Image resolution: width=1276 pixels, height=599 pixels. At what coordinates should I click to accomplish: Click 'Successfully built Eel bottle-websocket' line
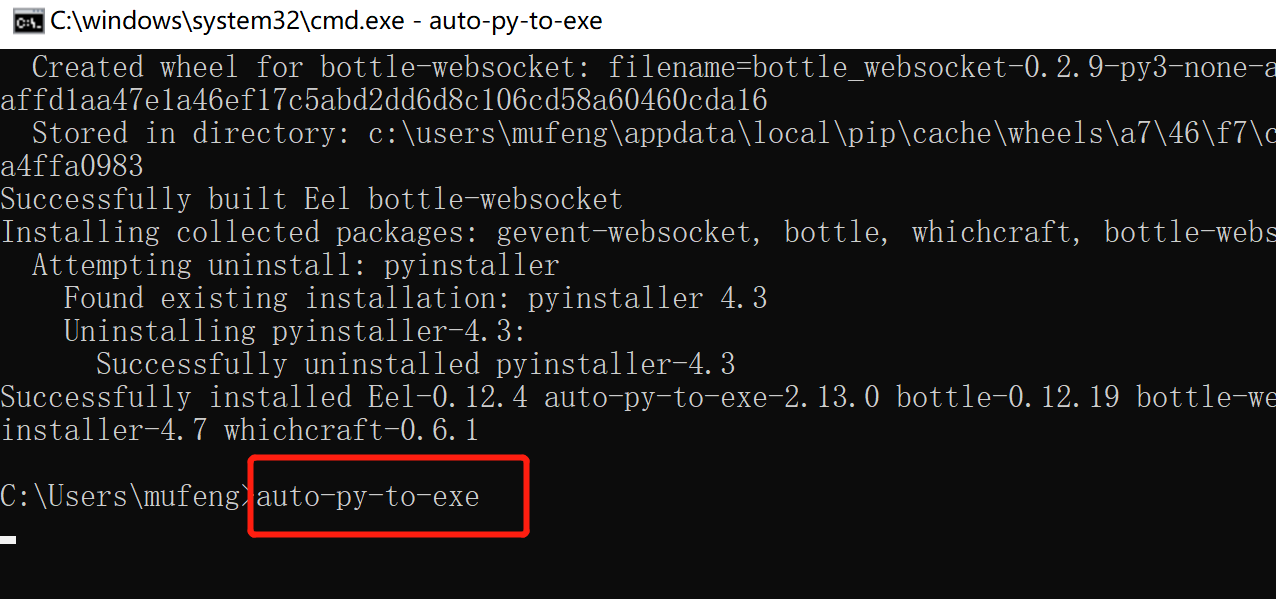click(x=312, y=199)
